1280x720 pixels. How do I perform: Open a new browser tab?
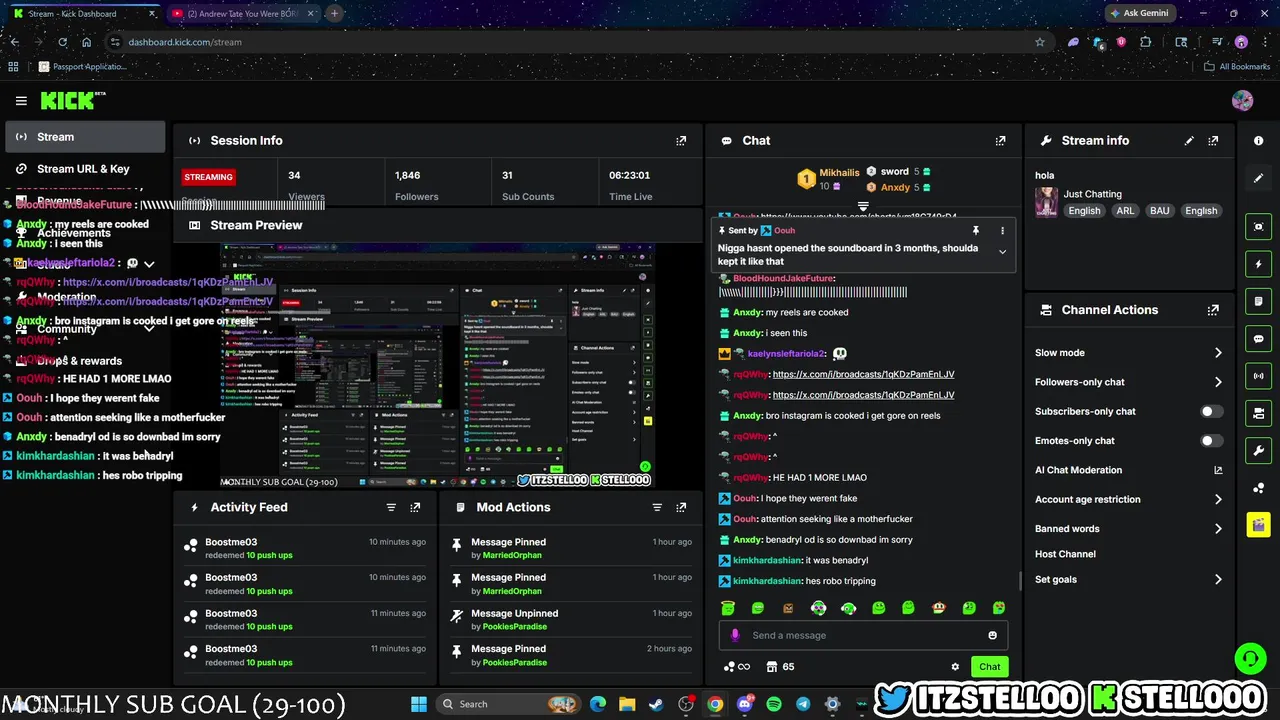point(334,14)
